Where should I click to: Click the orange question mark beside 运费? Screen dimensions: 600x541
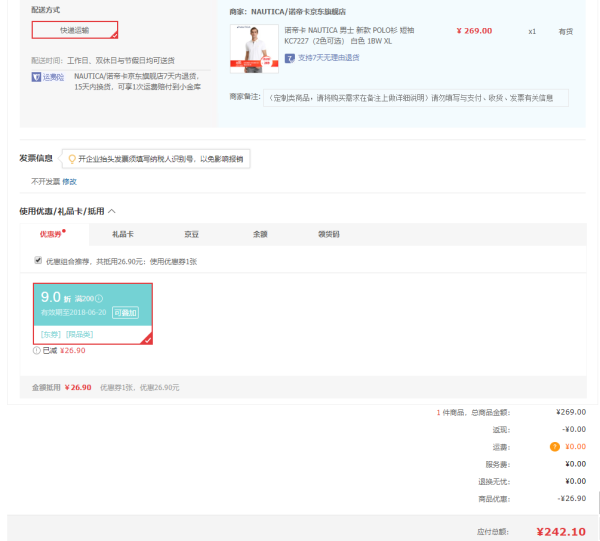pyautogui.click(x=554, y=446)
